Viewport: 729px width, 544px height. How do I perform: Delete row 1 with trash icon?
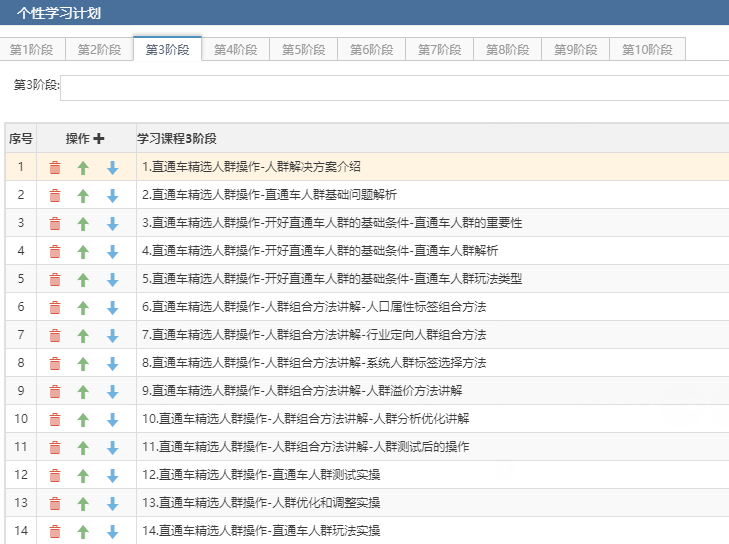[55, 168]
